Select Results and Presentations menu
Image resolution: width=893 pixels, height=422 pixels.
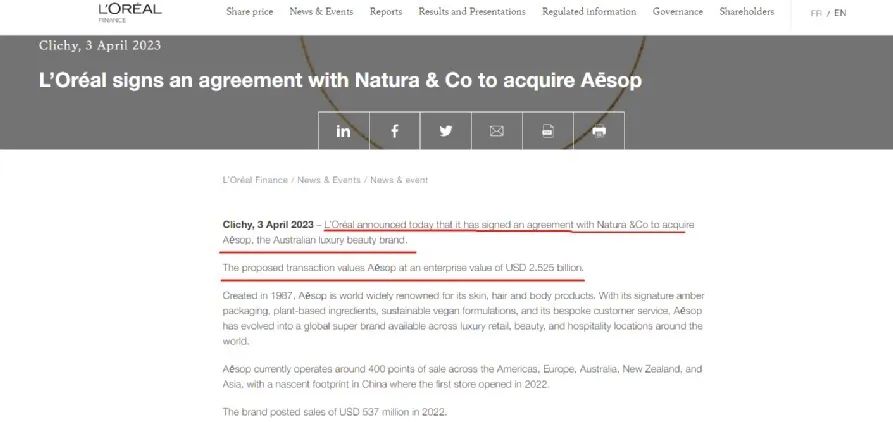[x=472, y=12]
